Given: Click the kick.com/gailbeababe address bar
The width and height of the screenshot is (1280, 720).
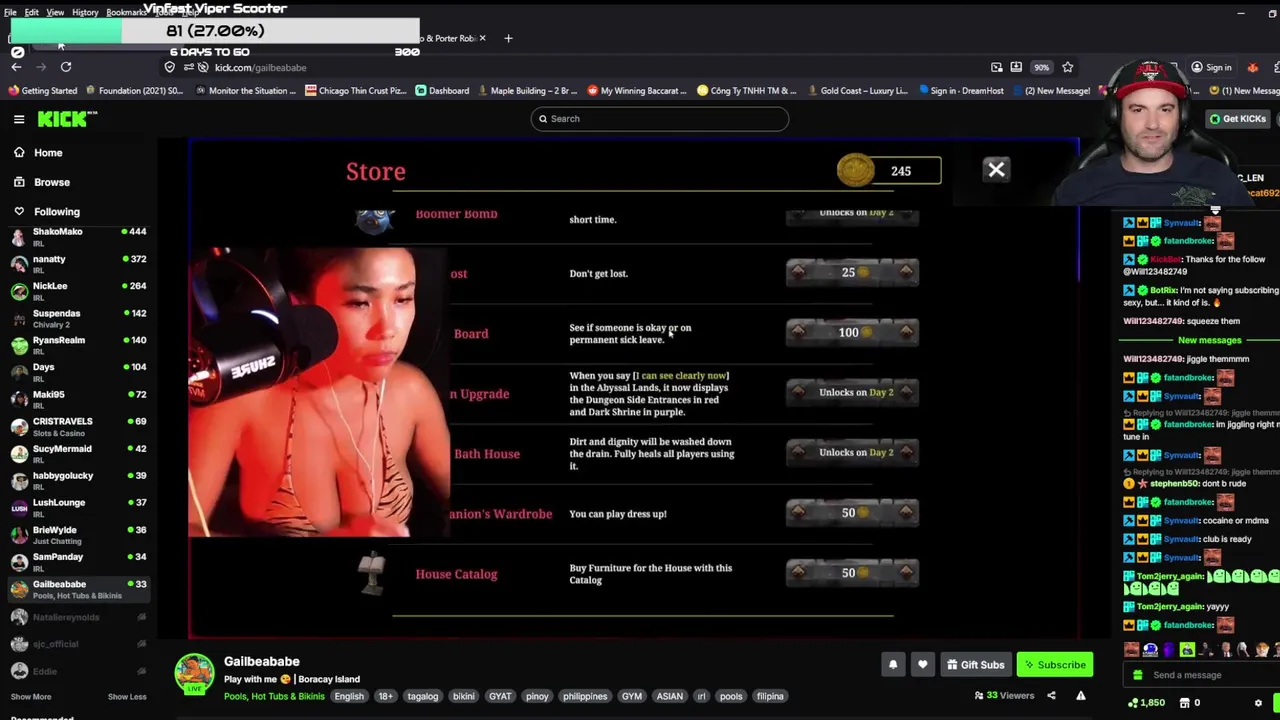Looking at the screenshot, I should [x=260, y=67].
